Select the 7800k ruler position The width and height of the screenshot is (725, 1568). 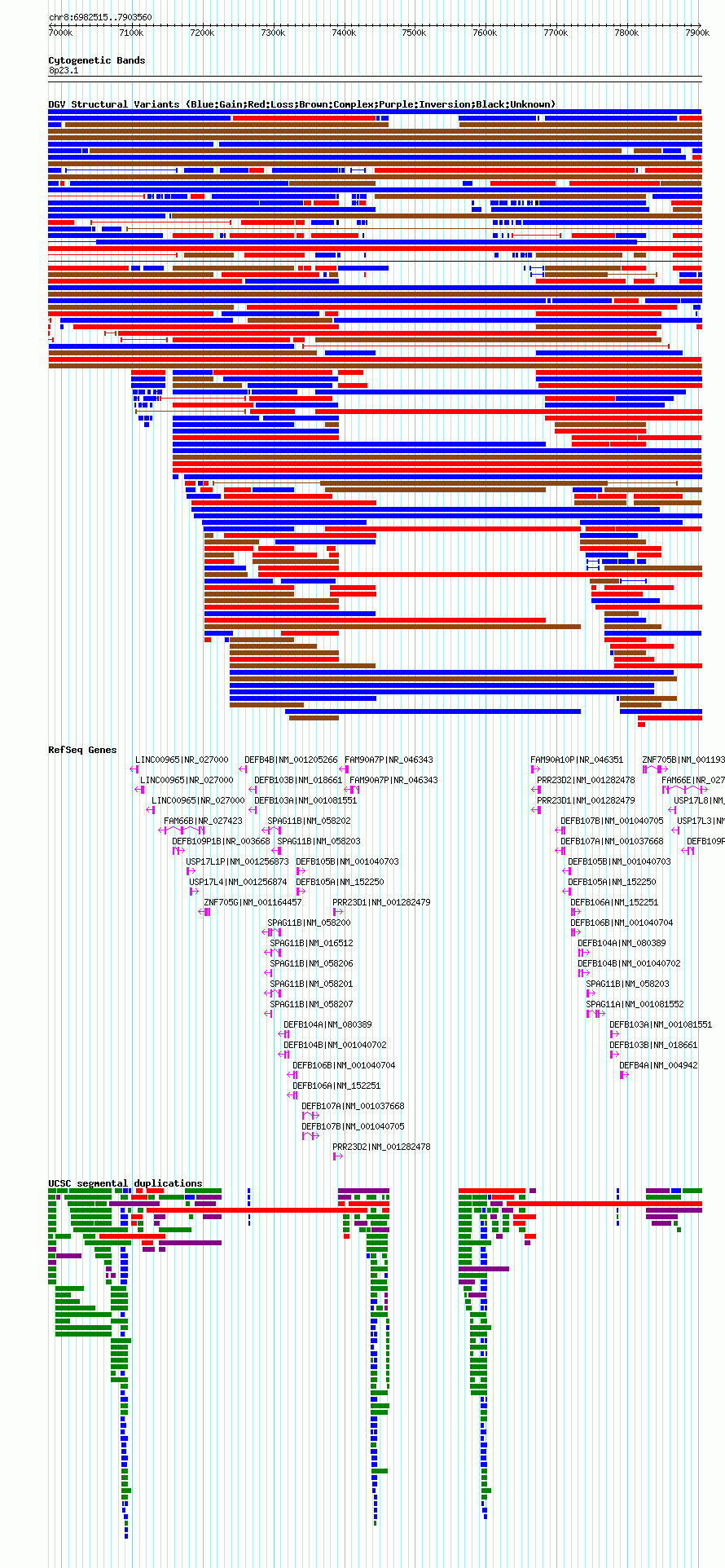click(626, 33)
